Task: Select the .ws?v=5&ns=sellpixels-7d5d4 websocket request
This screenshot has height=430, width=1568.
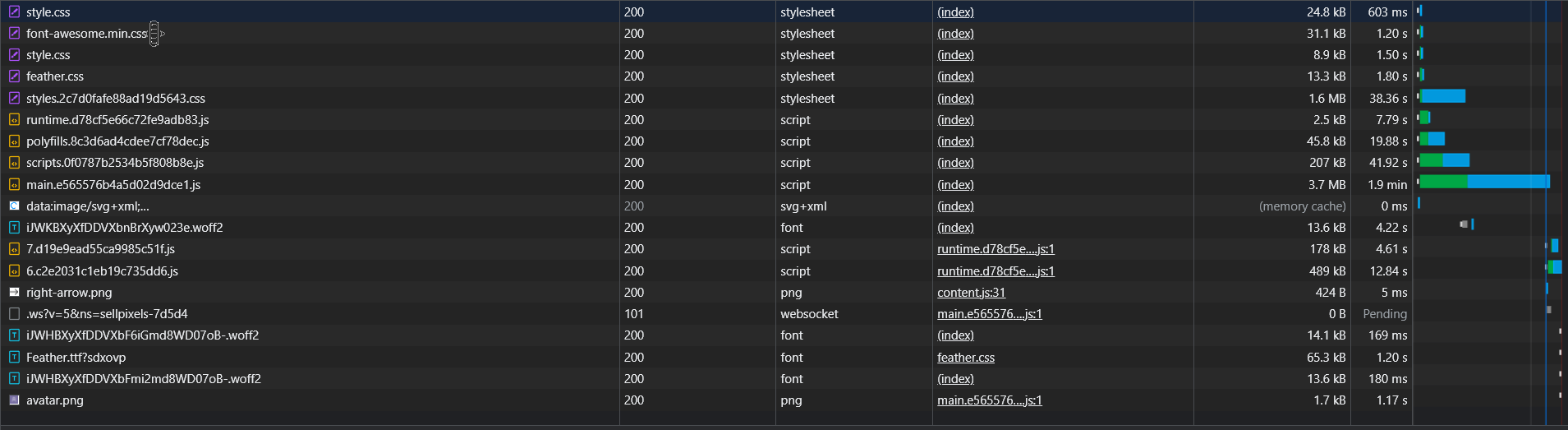Action: [107, 314]
